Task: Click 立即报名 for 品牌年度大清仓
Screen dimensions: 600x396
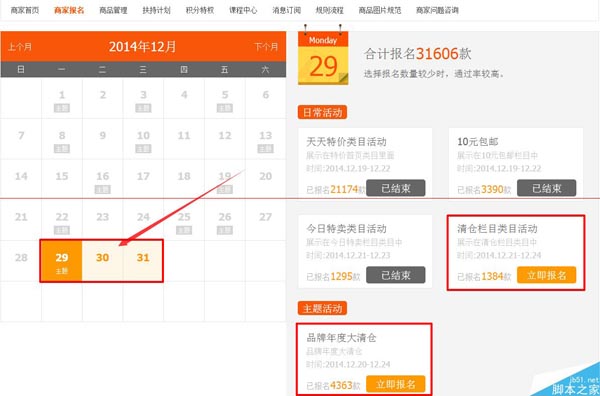Action: click(x=396, y=384)
